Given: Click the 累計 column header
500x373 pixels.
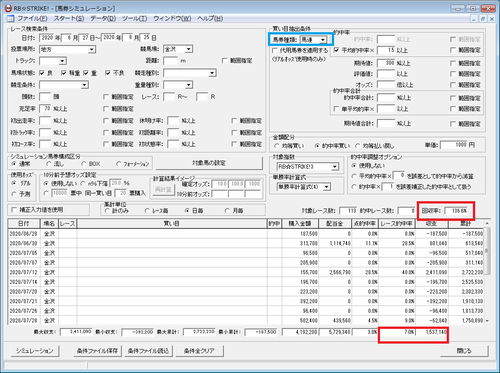Looking at the screenshot, I should (466, 223).
